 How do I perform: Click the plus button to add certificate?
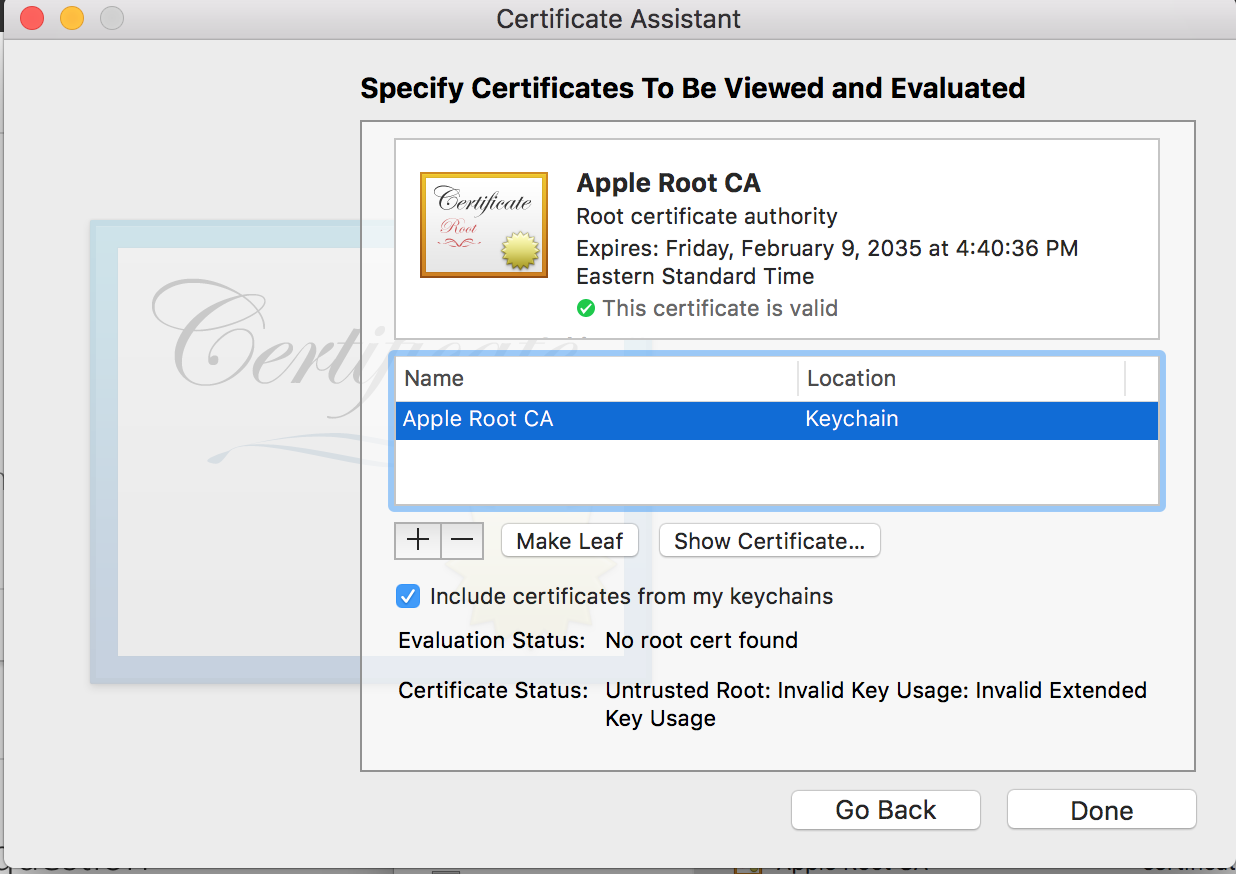[418, 541]
